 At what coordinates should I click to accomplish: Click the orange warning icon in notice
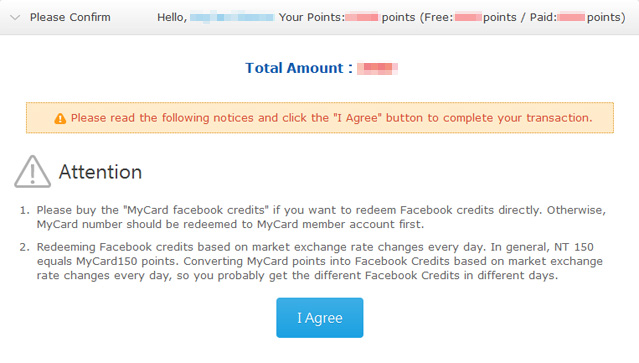tap(60, 119)
